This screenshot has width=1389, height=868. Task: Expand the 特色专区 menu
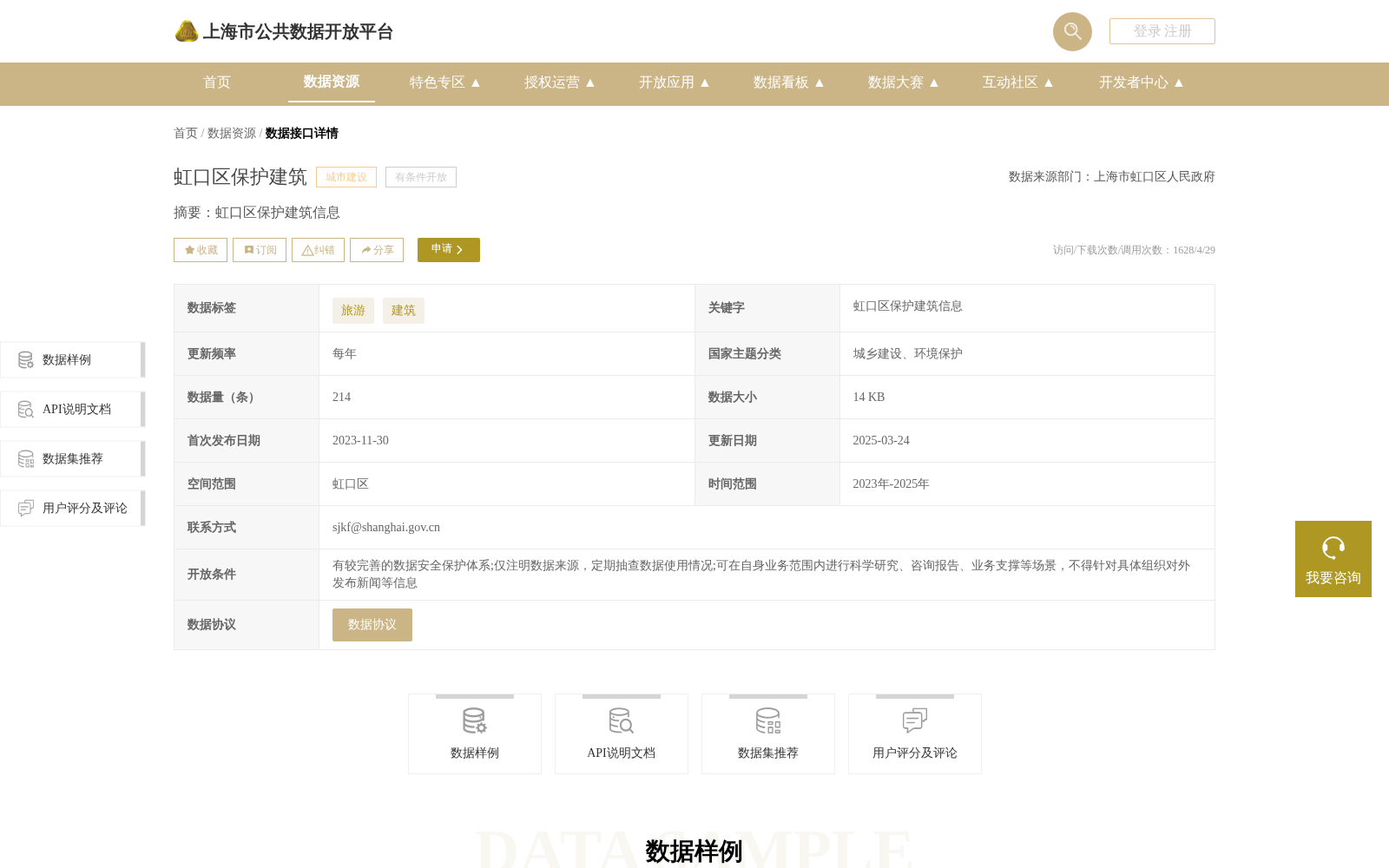(x=445, y=82)
